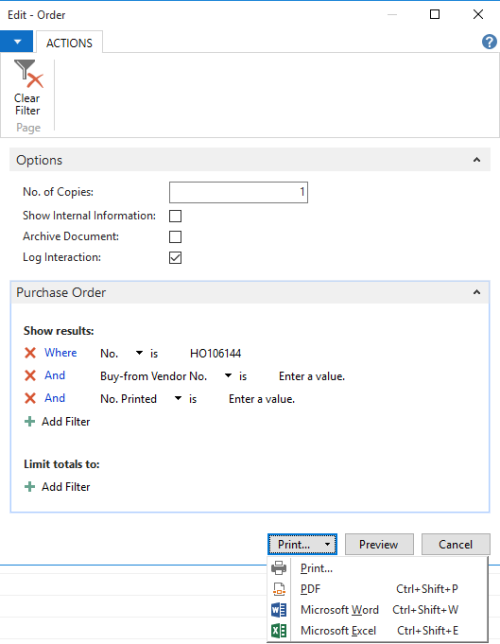Click the Microsoft Word icon
This screenshot has width=500, height=644.
tap(279, 610)
